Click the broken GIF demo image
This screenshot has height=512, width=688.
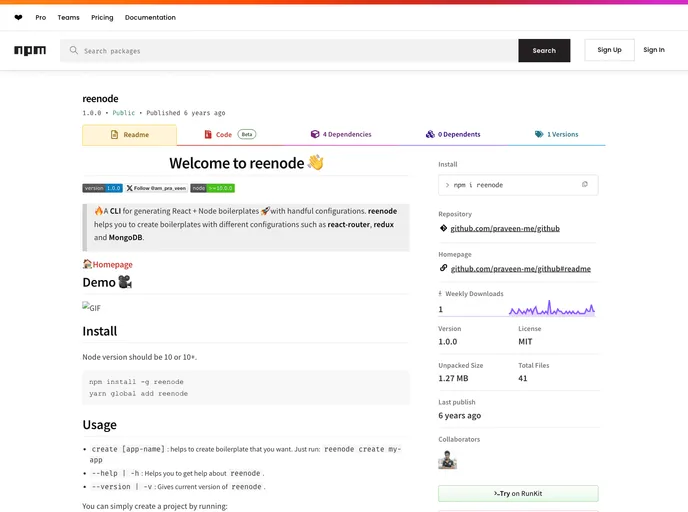(91, 307)
